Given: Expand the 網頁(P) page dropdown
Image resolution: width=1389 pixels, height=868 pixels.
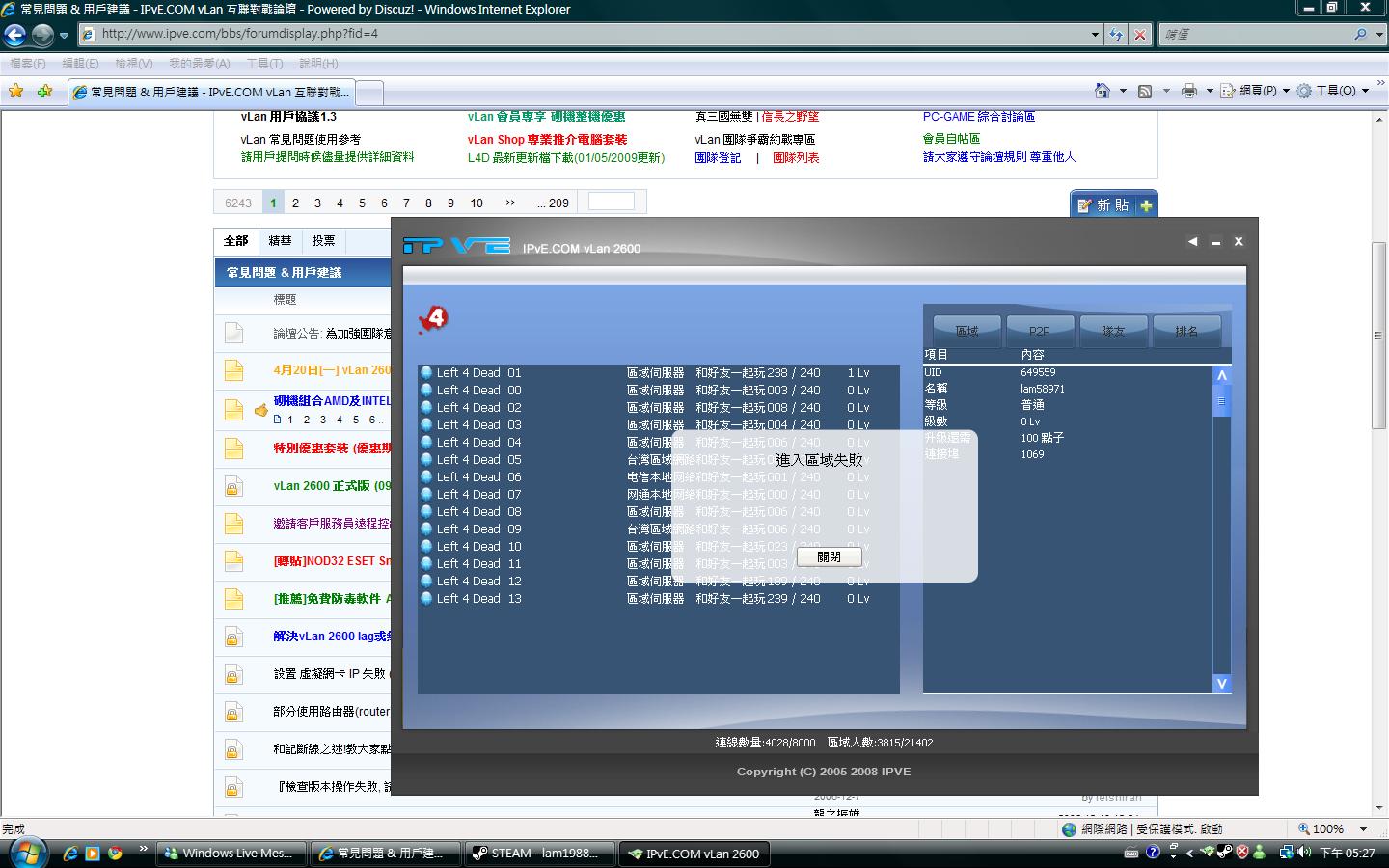Looking at the screenshot, I should click(1256, 91).
